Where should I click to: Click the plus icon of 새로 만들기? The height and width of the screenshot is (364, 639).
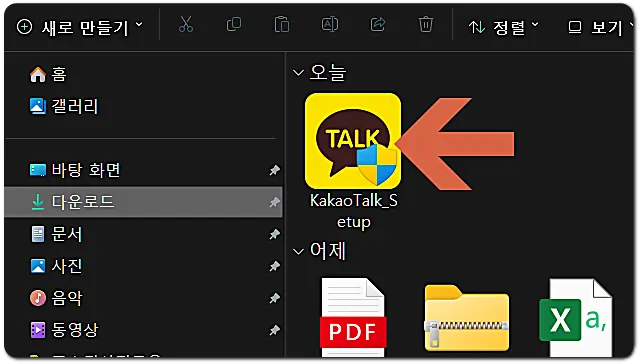(x=24, y=27)
